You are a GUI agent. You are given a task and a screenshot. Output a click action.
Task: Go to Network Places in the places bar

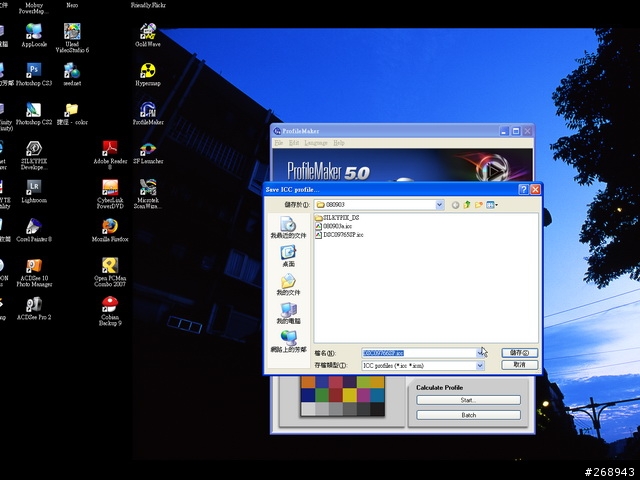click(288, 342)
